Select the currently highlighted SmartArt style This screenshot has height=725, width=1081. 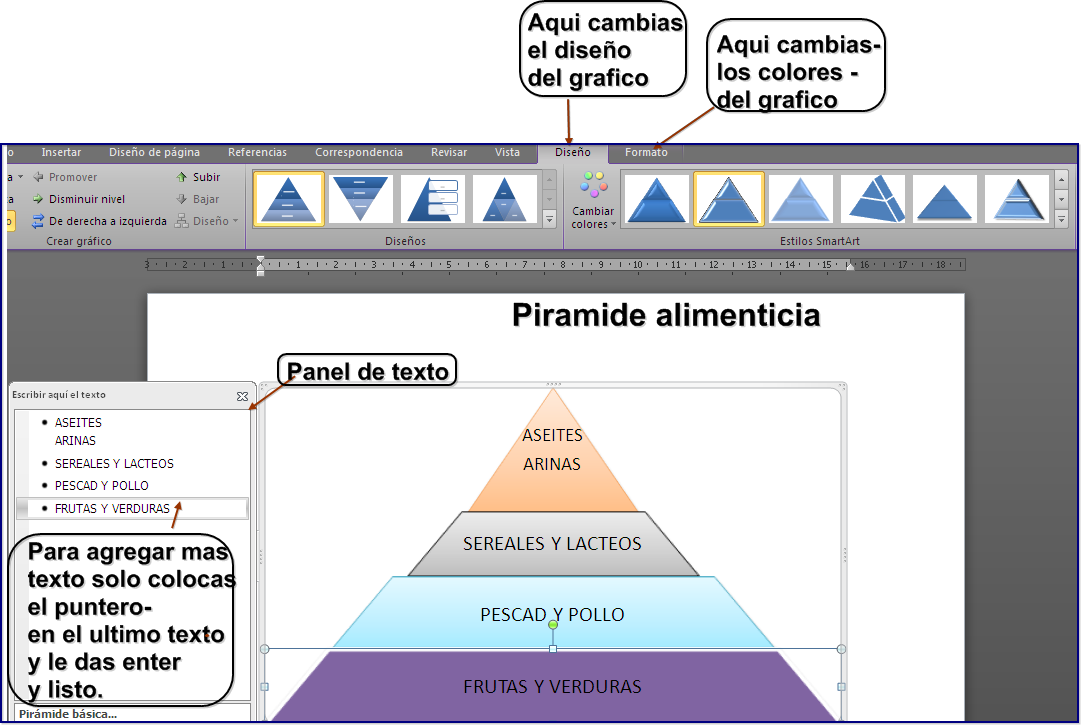tap(729, 198)
